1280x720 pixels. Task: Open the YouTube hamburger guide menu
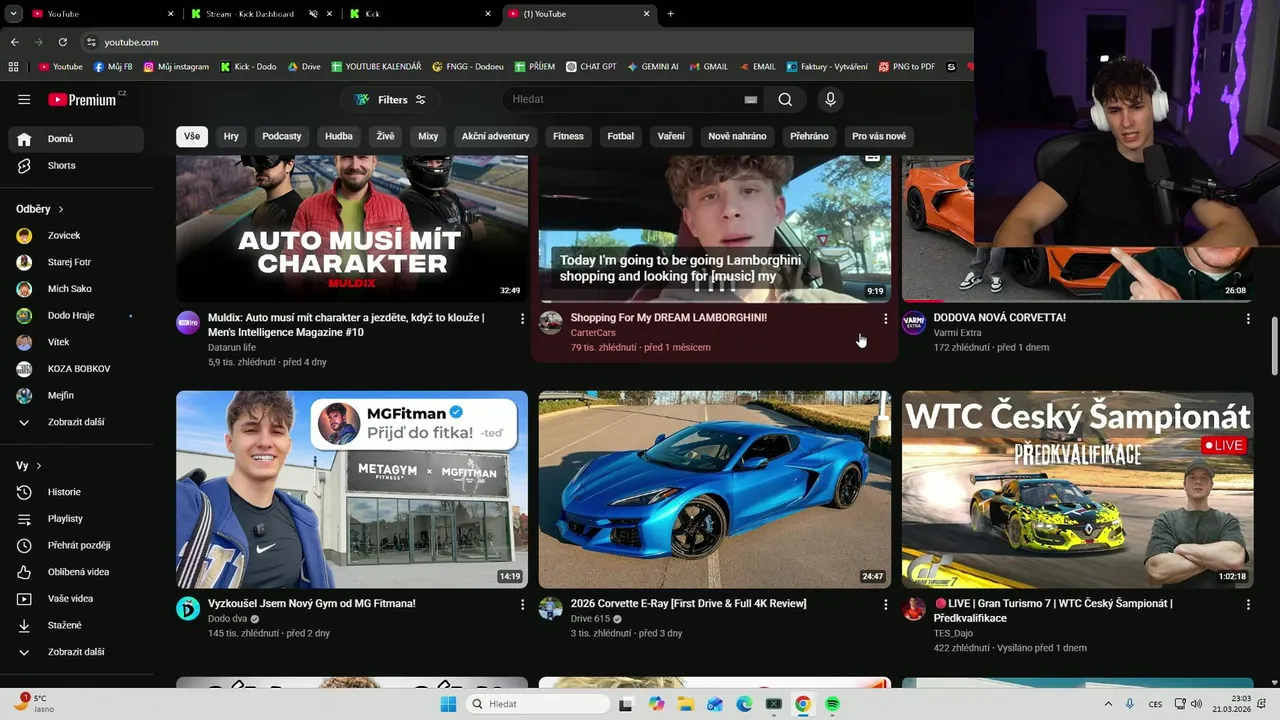point(24,99)
